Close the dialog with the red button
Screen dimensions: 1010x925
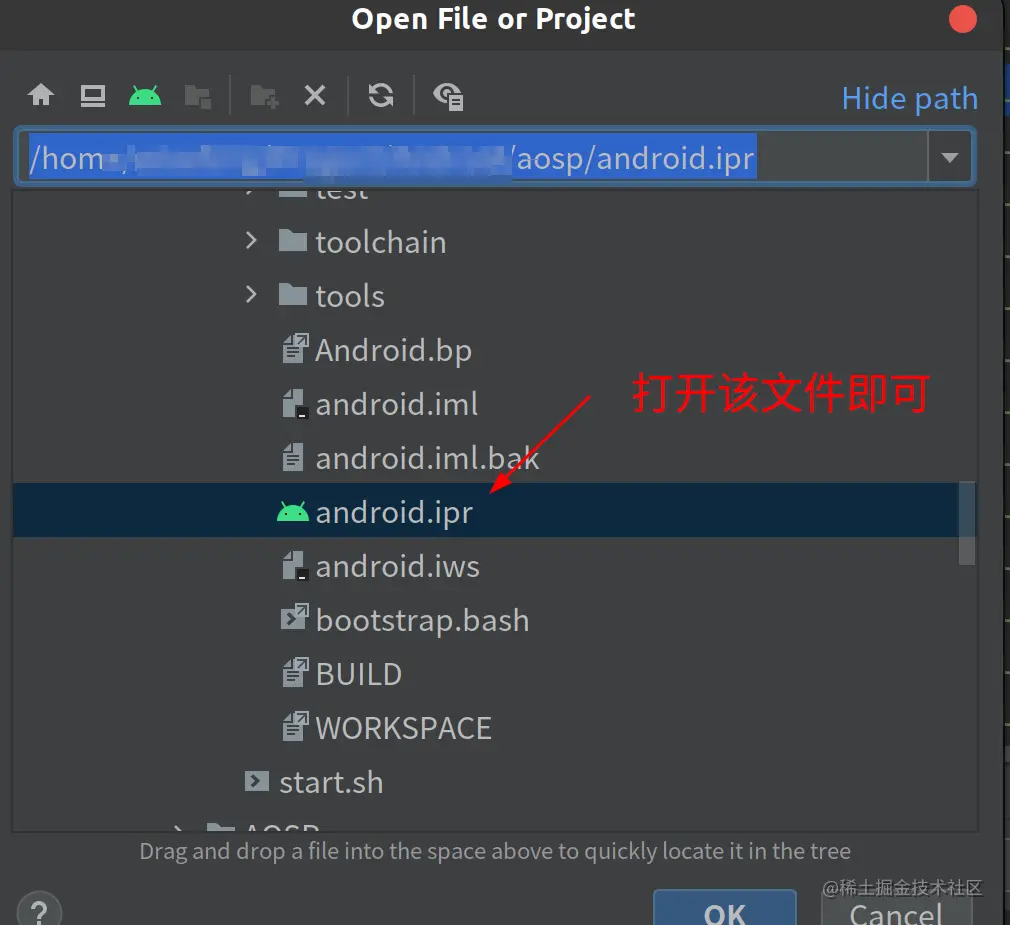click(962, 19)
